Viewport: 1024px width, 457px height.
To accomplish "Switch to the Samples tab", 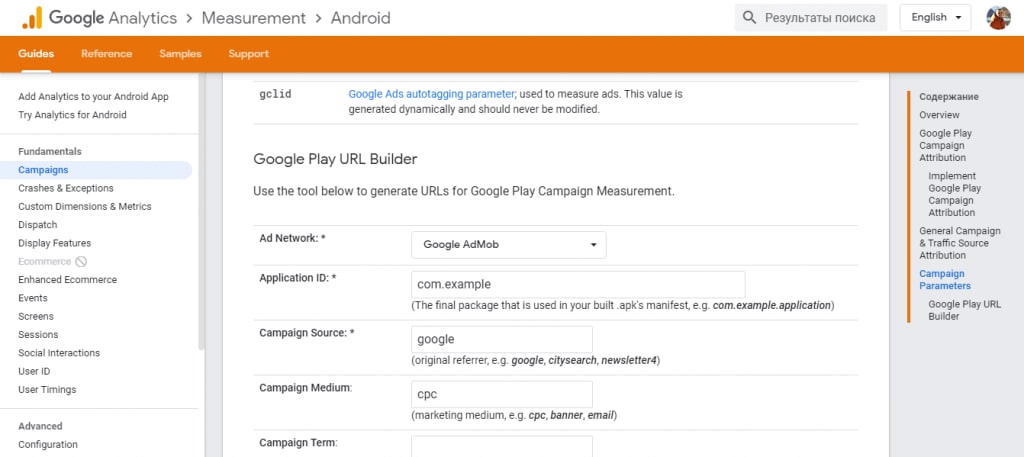I will [x=180, y=54].
